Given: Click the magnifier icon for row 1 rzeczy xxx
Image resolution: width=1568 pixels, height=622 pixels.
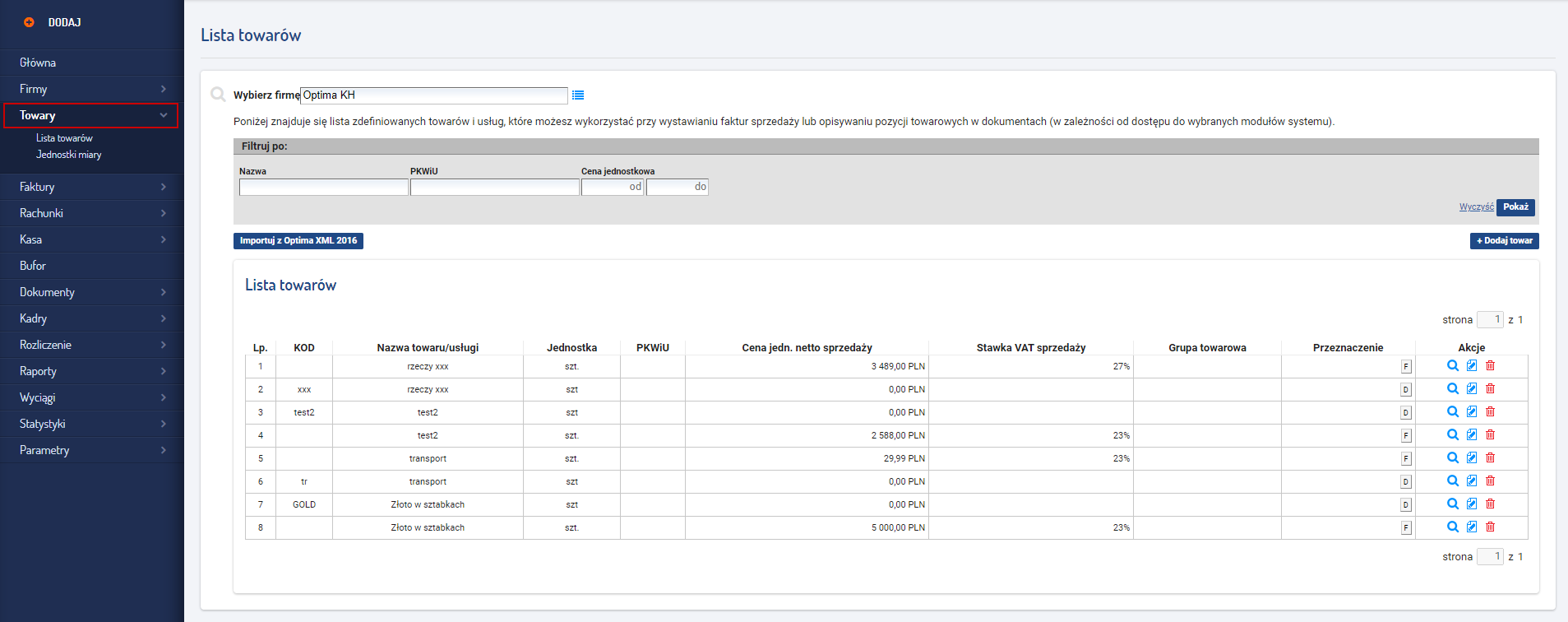Looking at the screenshot, I should coord(1453,365).
